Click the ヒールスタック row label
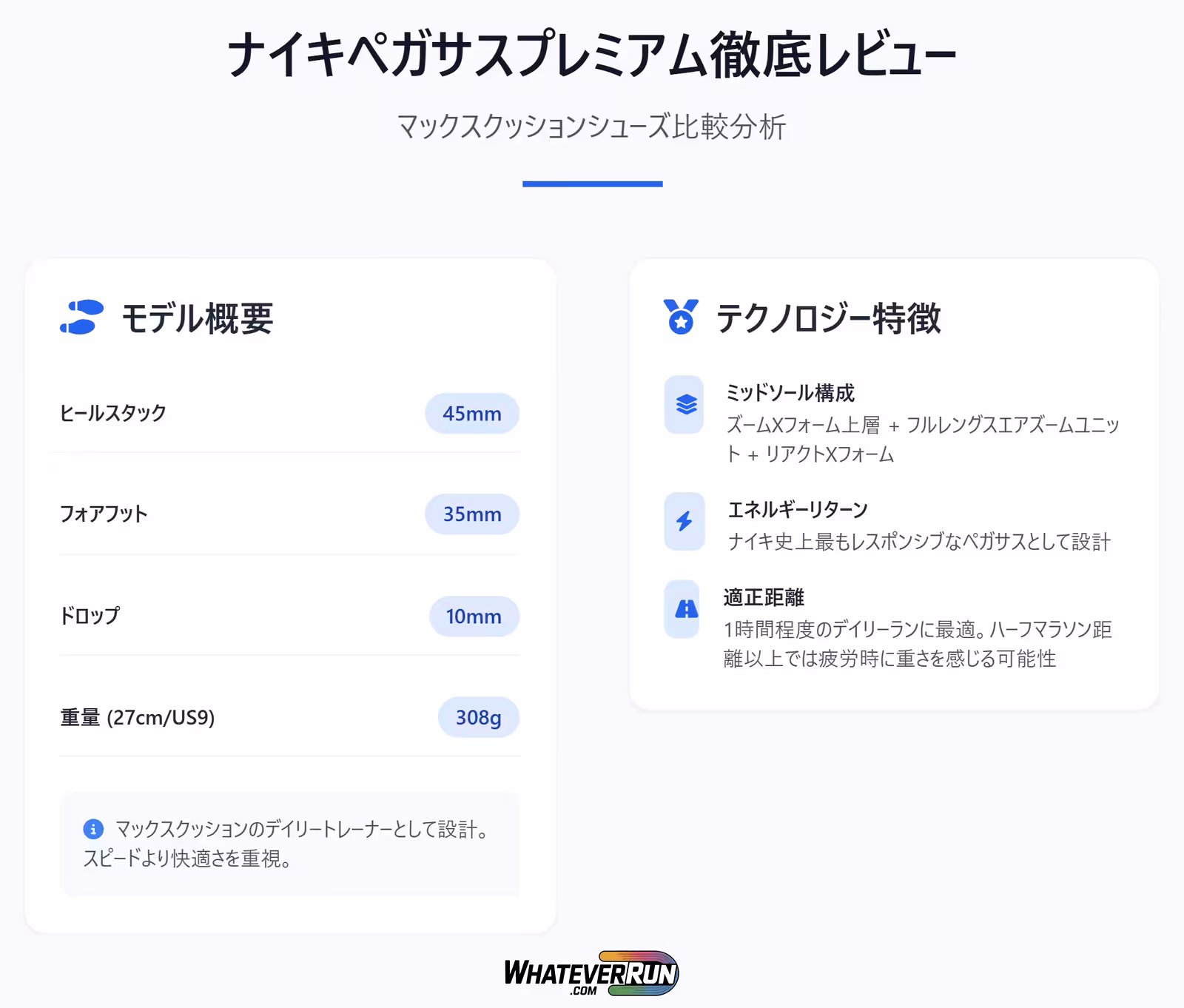Viewport: 1184px width, 1008px height. pos(113,413)
